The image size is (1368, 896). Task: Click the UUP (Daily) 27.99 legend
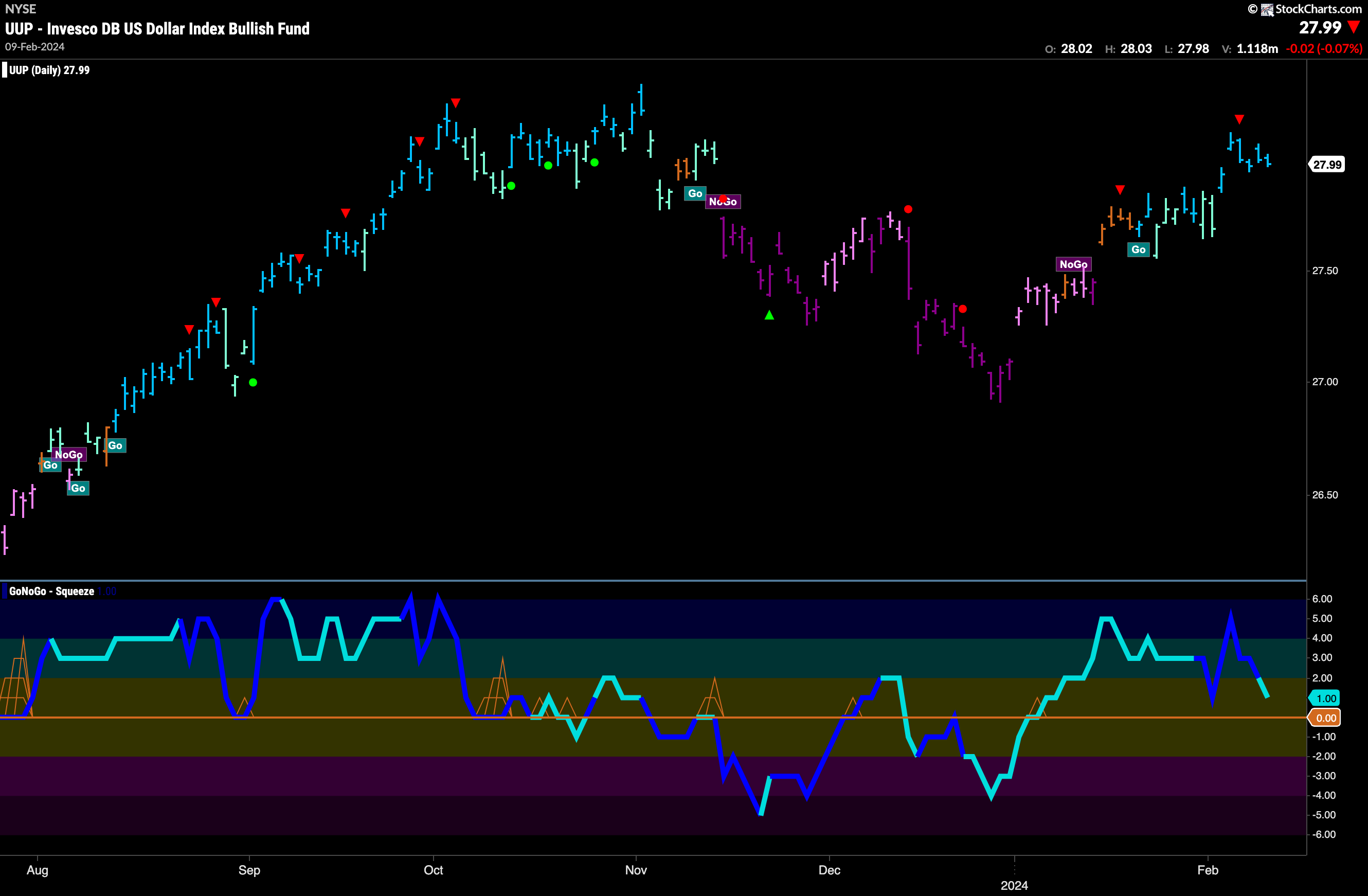pos(46,70)
